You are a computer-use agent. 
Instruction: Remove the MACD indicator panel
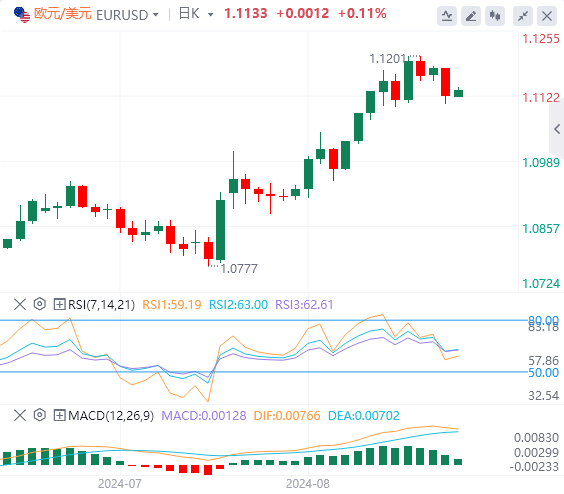pyautogui.click(x=20, y=415)
